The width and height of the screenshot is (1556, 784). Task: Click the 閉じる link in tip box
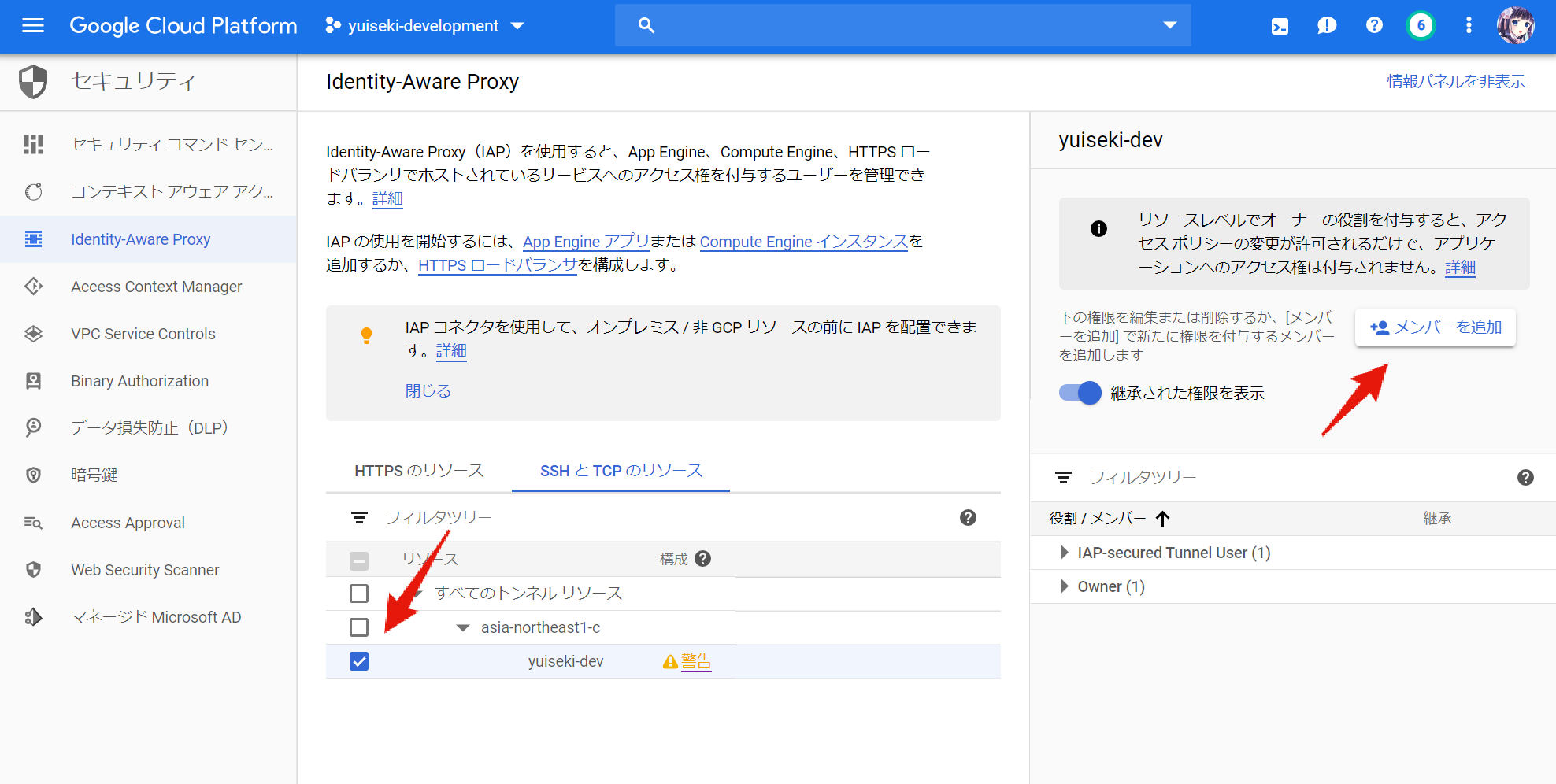[x=428, y=391]
